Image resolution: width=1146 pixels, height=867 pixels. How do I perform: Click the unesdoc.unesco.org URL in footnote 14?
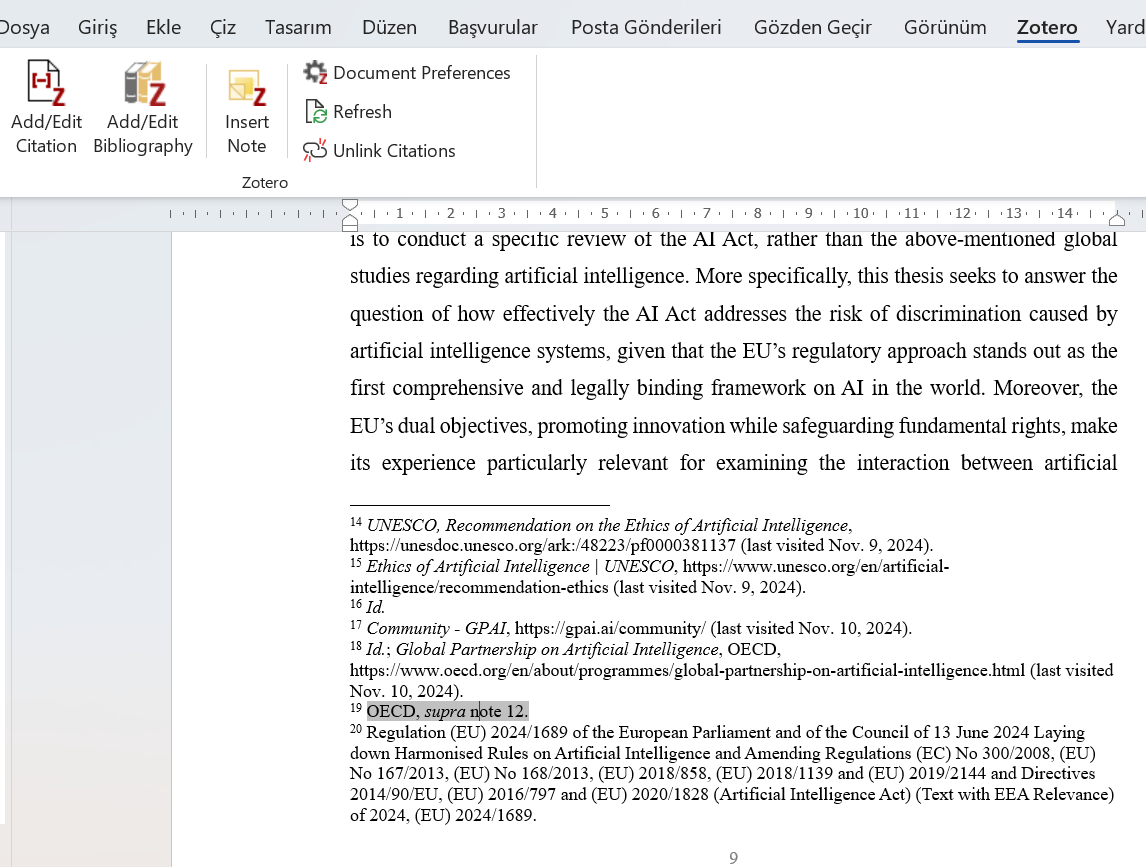[x=543, y=545]
